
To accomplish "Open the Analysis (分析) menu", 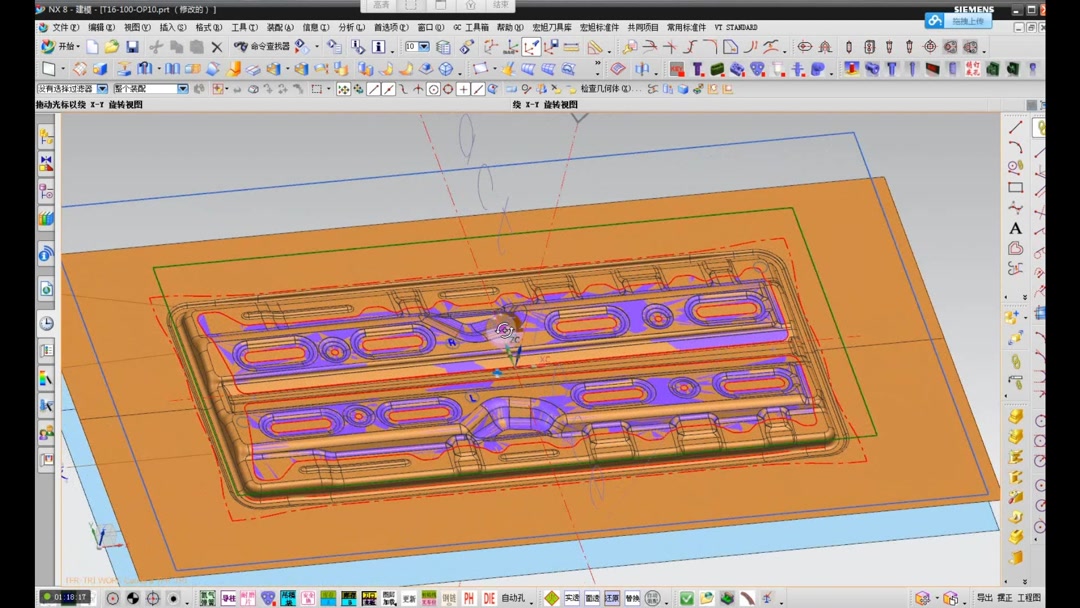I will point(351,28).
